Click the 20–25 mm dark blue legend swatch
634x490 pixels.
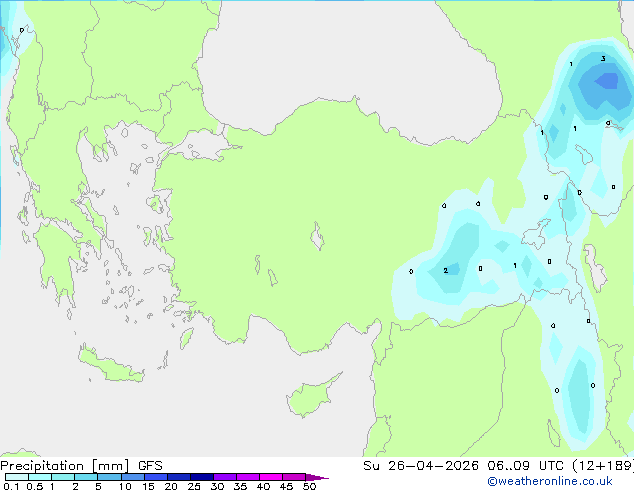(179, 477)
